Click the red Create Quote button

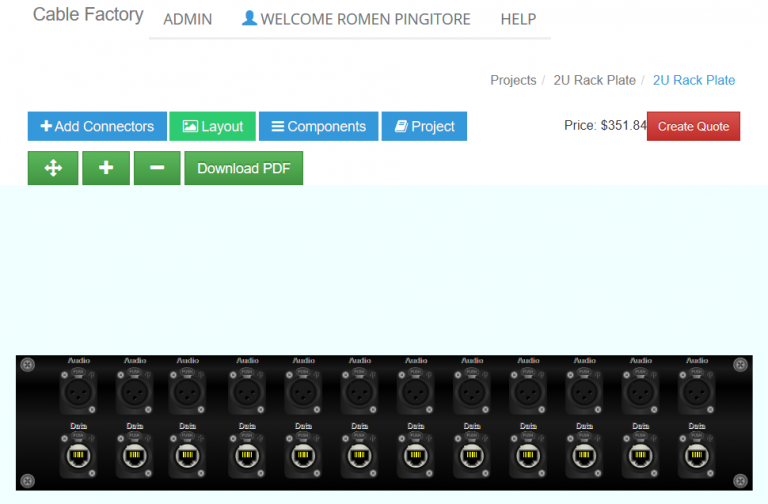coord(693,126)
